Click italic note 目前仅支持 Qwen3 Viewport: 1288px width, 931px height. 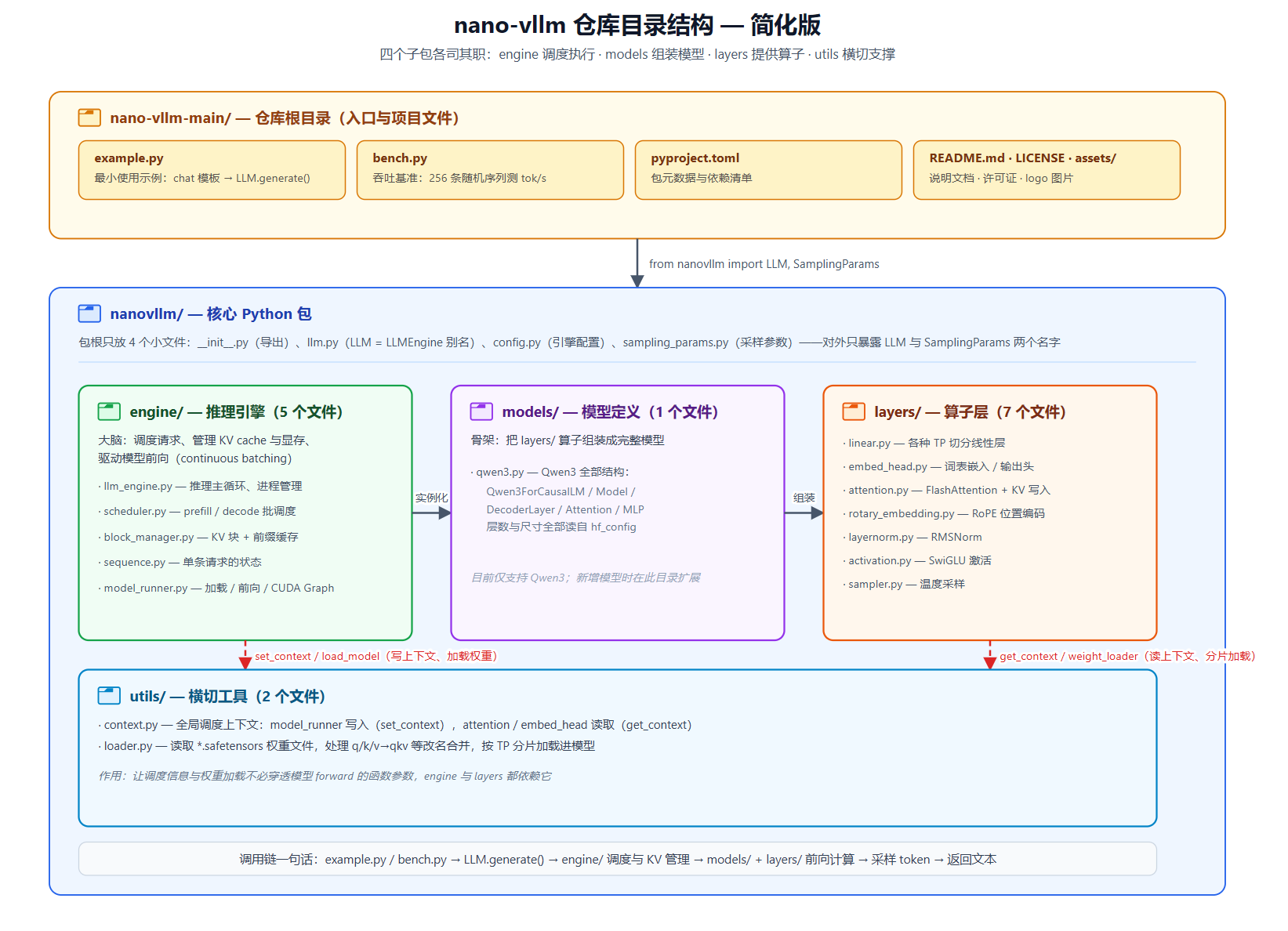click(586, 578)
